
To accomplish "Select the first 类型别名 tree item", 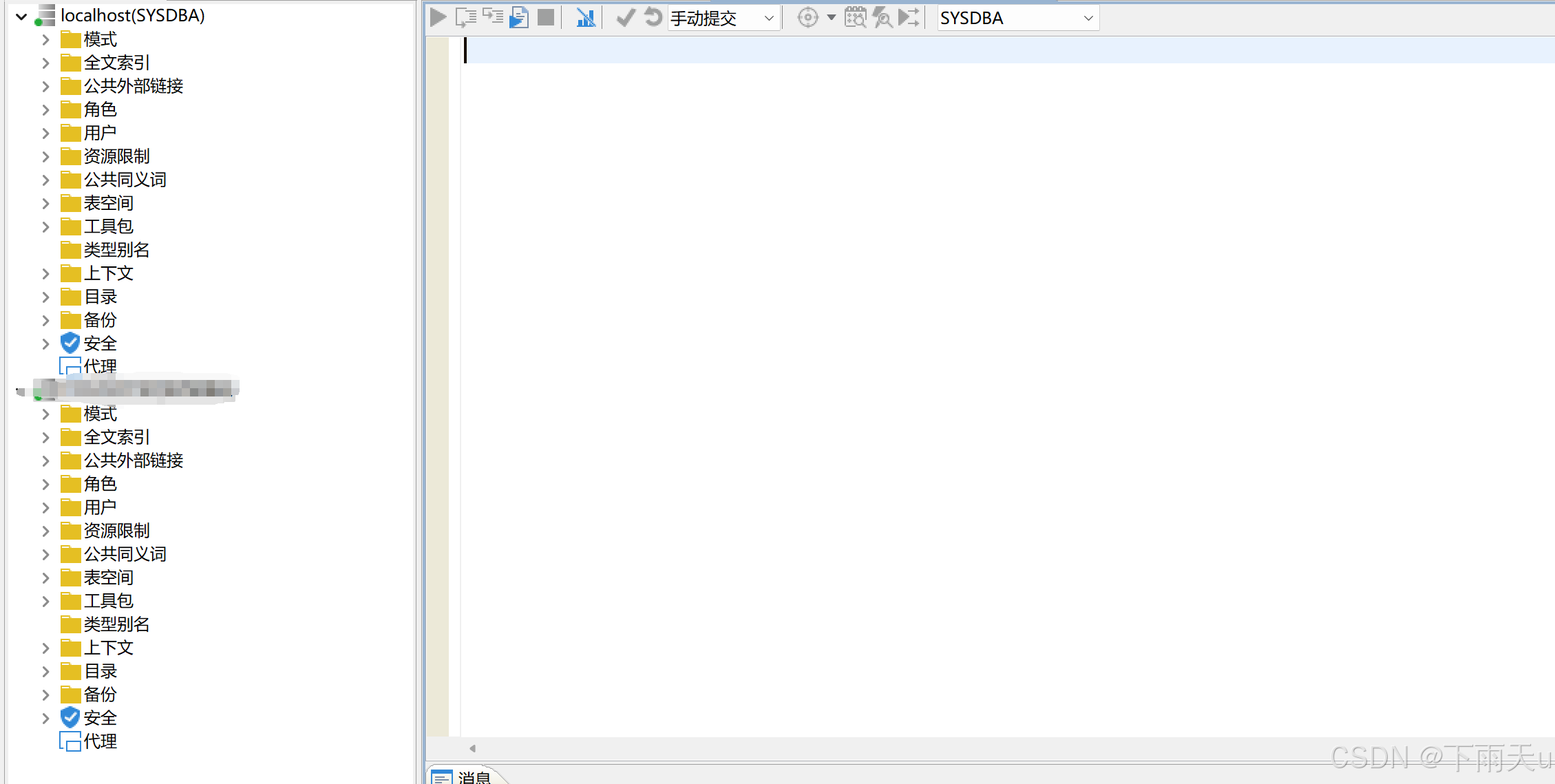I will pos(116,250).
